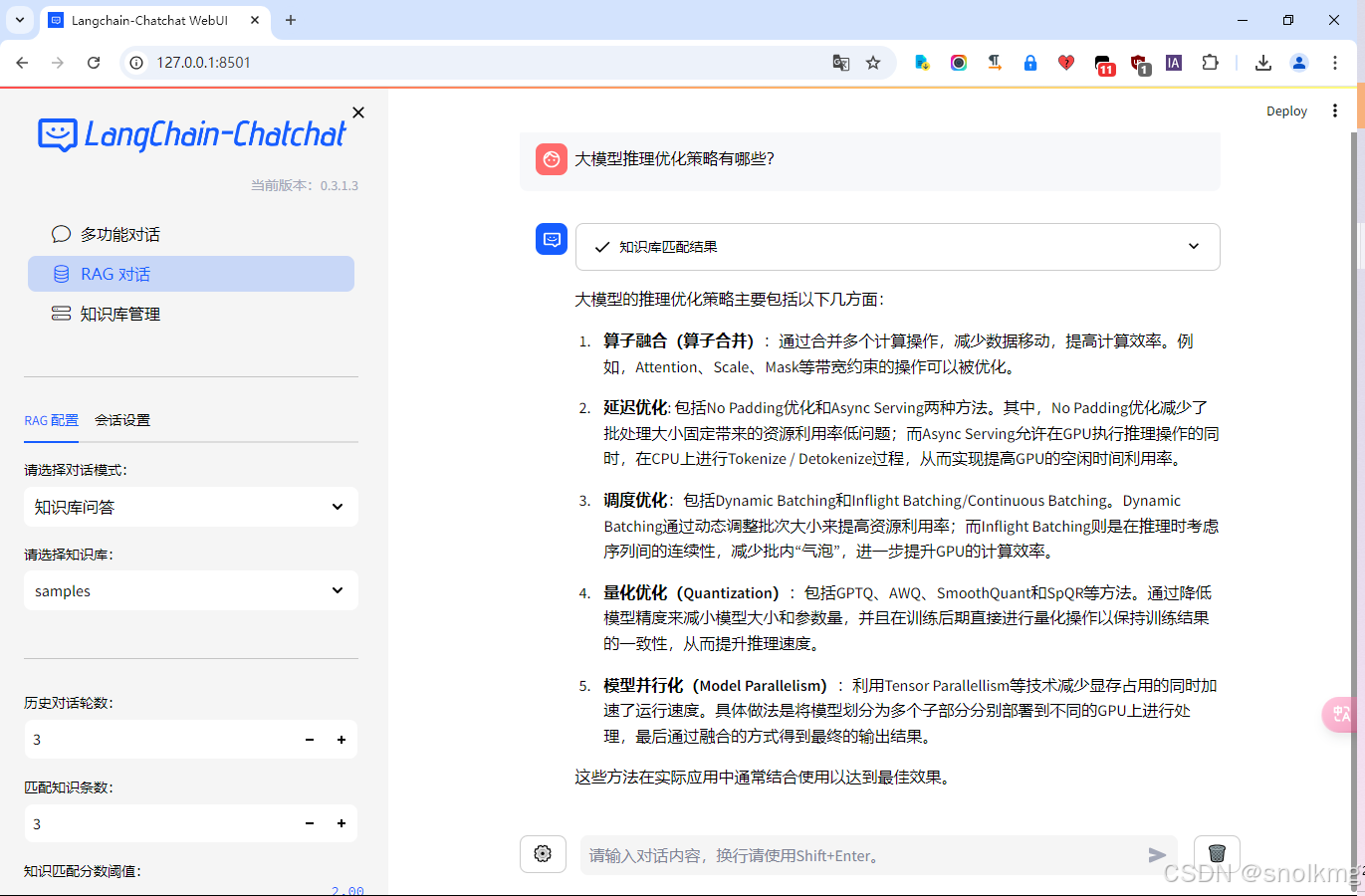Bookmark the page with the star icon
The image size is (1365, 896).
873,63
